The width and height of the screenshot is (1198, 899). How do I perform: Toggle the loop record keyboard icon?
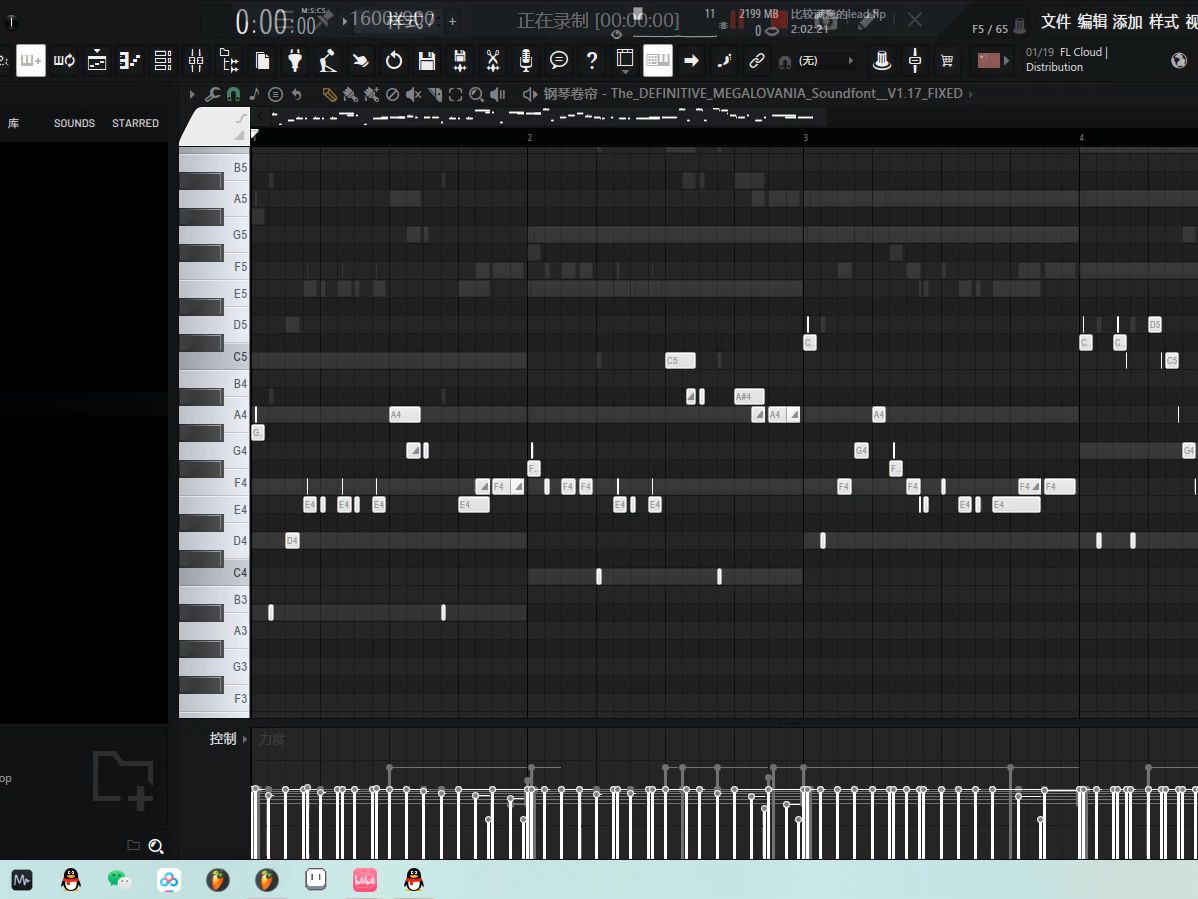64,60
